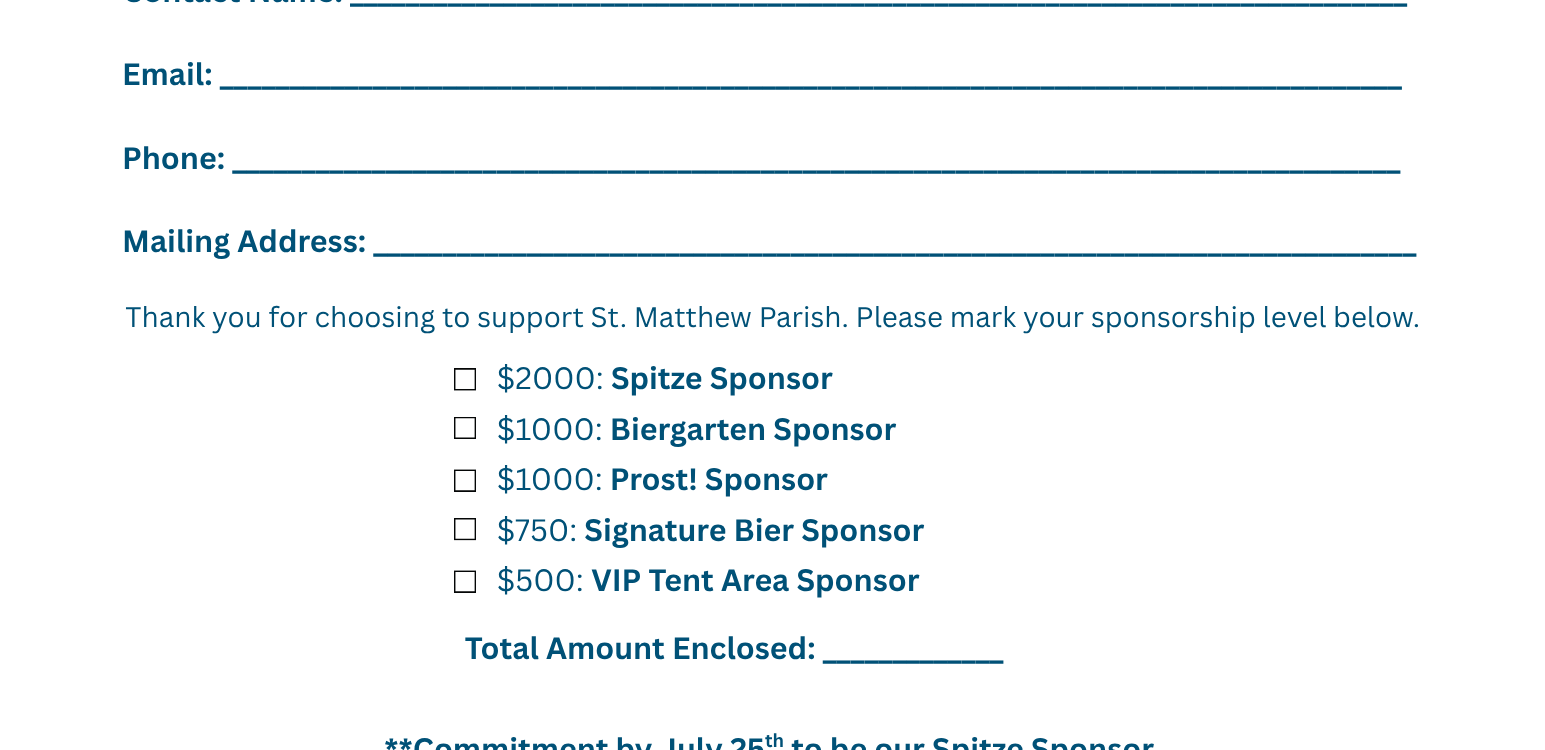Image resolution: width=1545 pixels, height=750 pixels.
Task: Click the Total Amount Enclosed label
Action: pos(641,649)
